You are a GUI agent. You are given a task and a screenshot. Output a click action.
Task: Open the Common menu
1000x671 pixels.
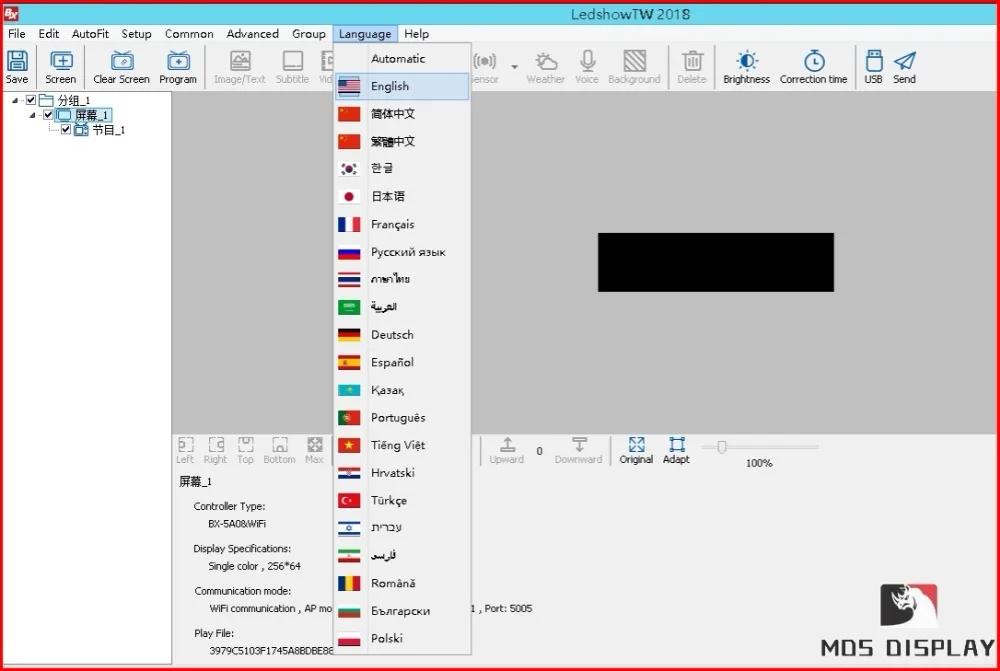pyautogui.click(x=189, y=34)
